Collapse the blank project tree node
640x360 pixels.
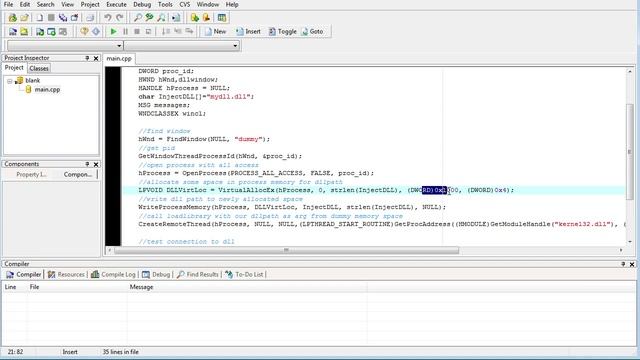[x=10, y=81]
